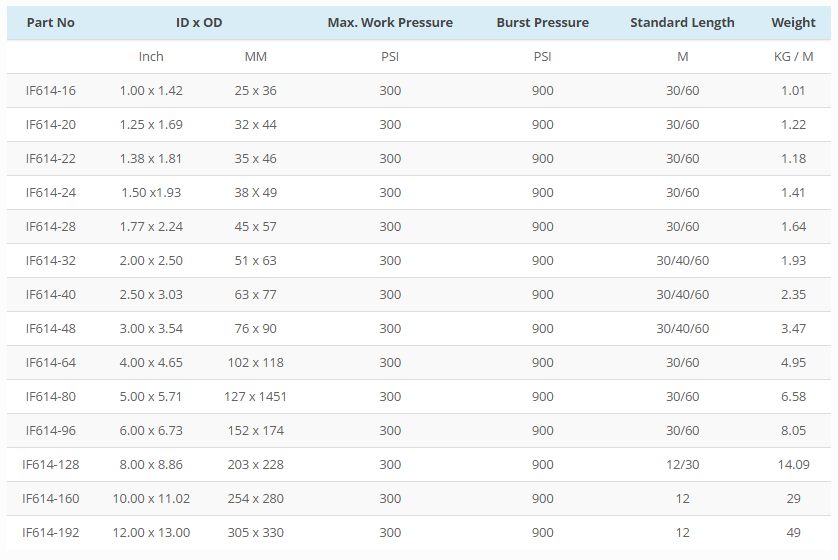Click the Part No column header
This screenshot has width=838, height=560.
click(x=50, y=22)
